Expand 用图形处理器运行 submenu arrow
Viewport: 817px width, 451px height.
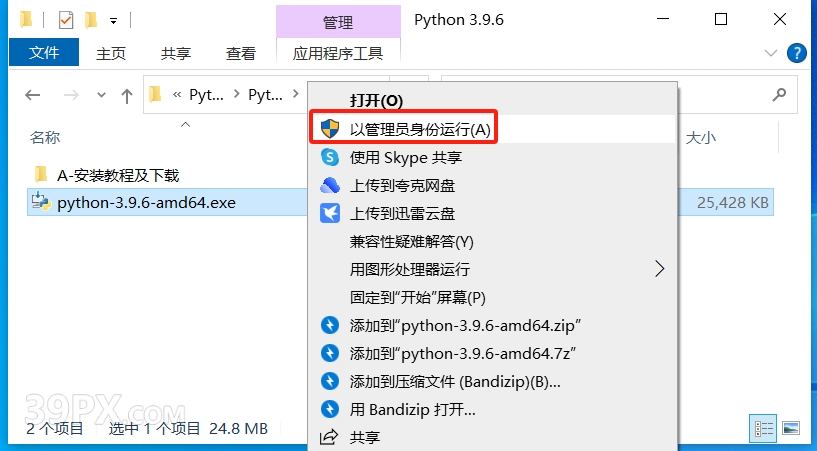pos(660,269)
